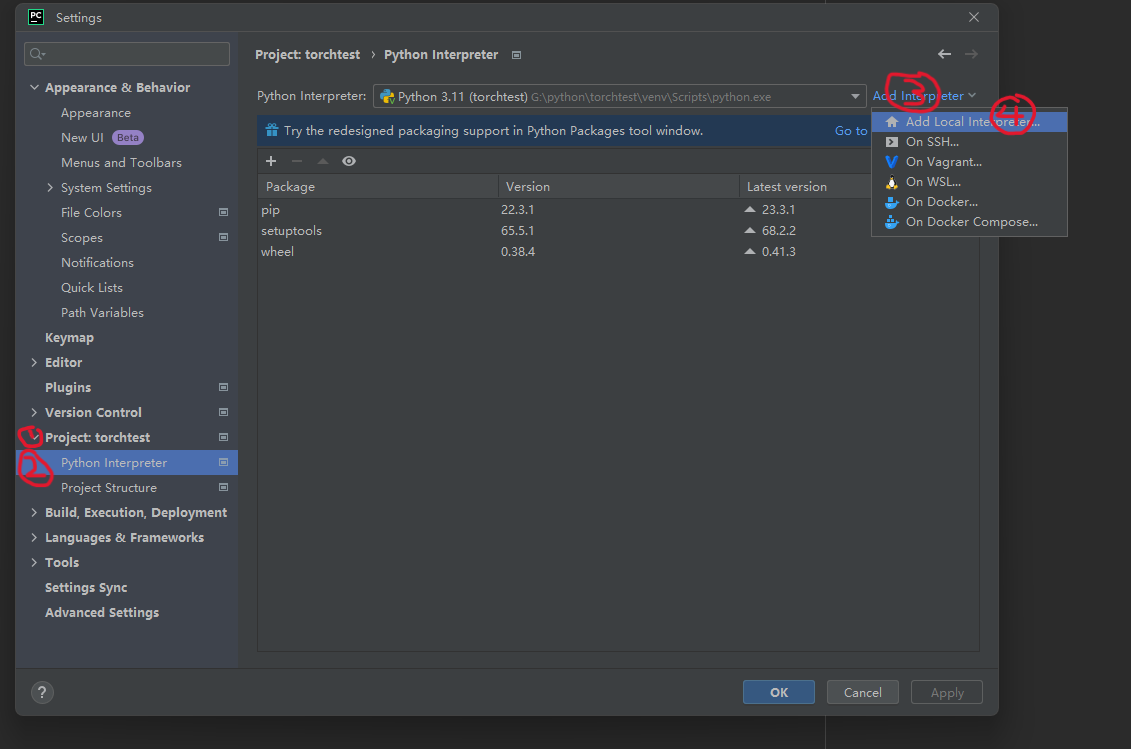Click upgrade arrow next to wheel 0.41.3
The height and width of the screenshot is (749, 1131).
click(750, 251)
